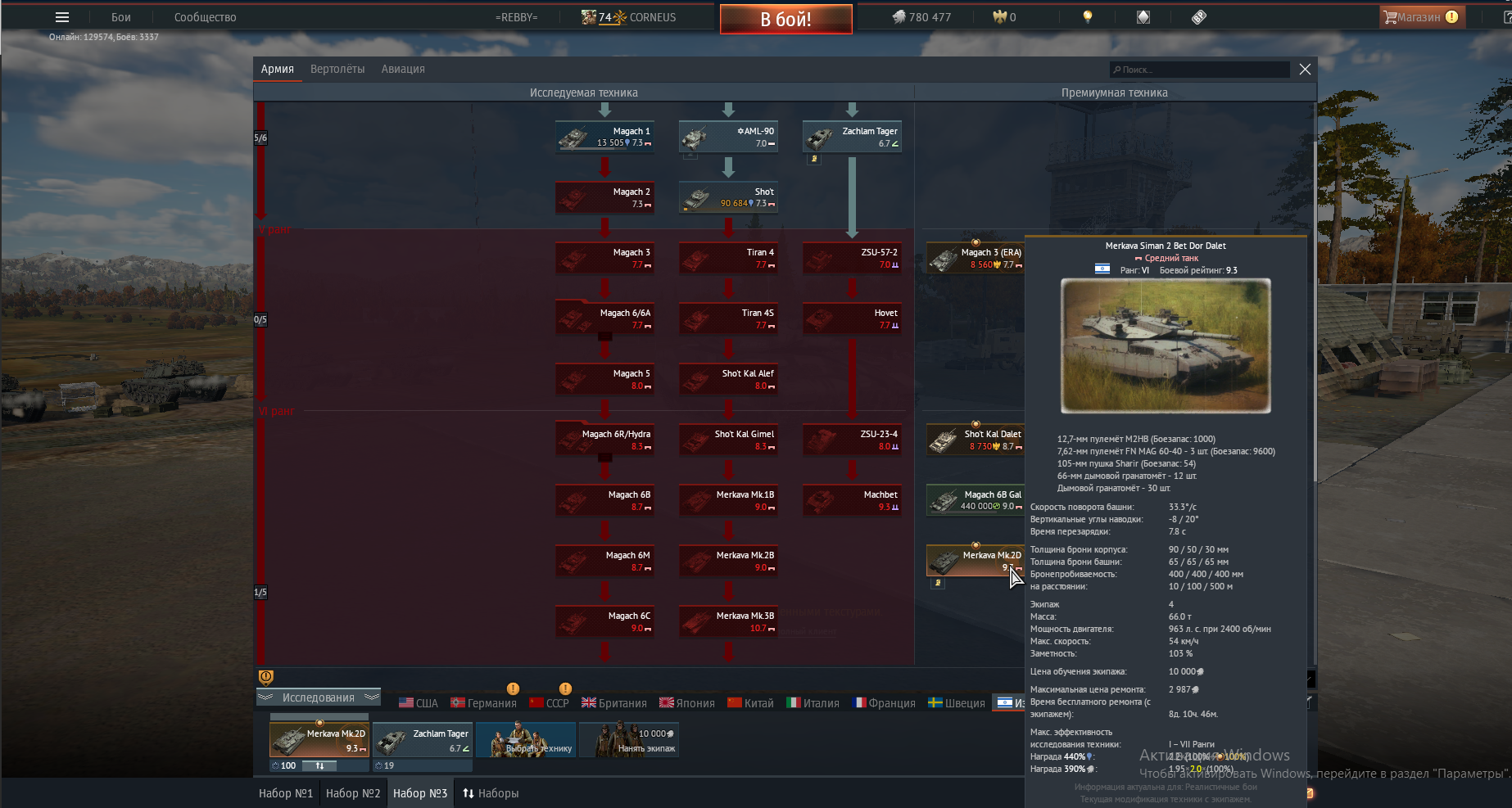
Task: Click the В бой! battle button
Action: pos(786,19)
